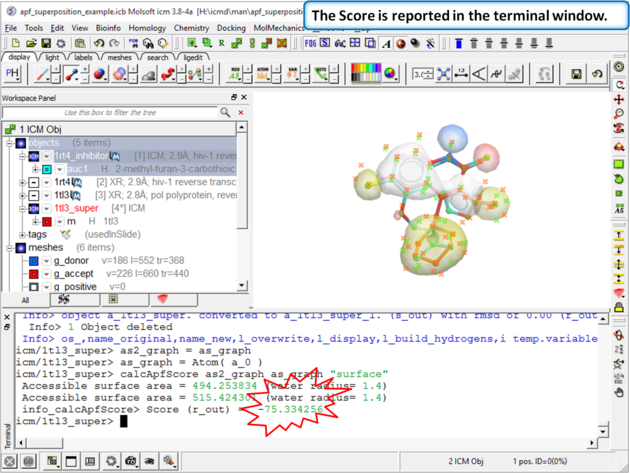Click the open folder toolbar icon

click(31, 44)
